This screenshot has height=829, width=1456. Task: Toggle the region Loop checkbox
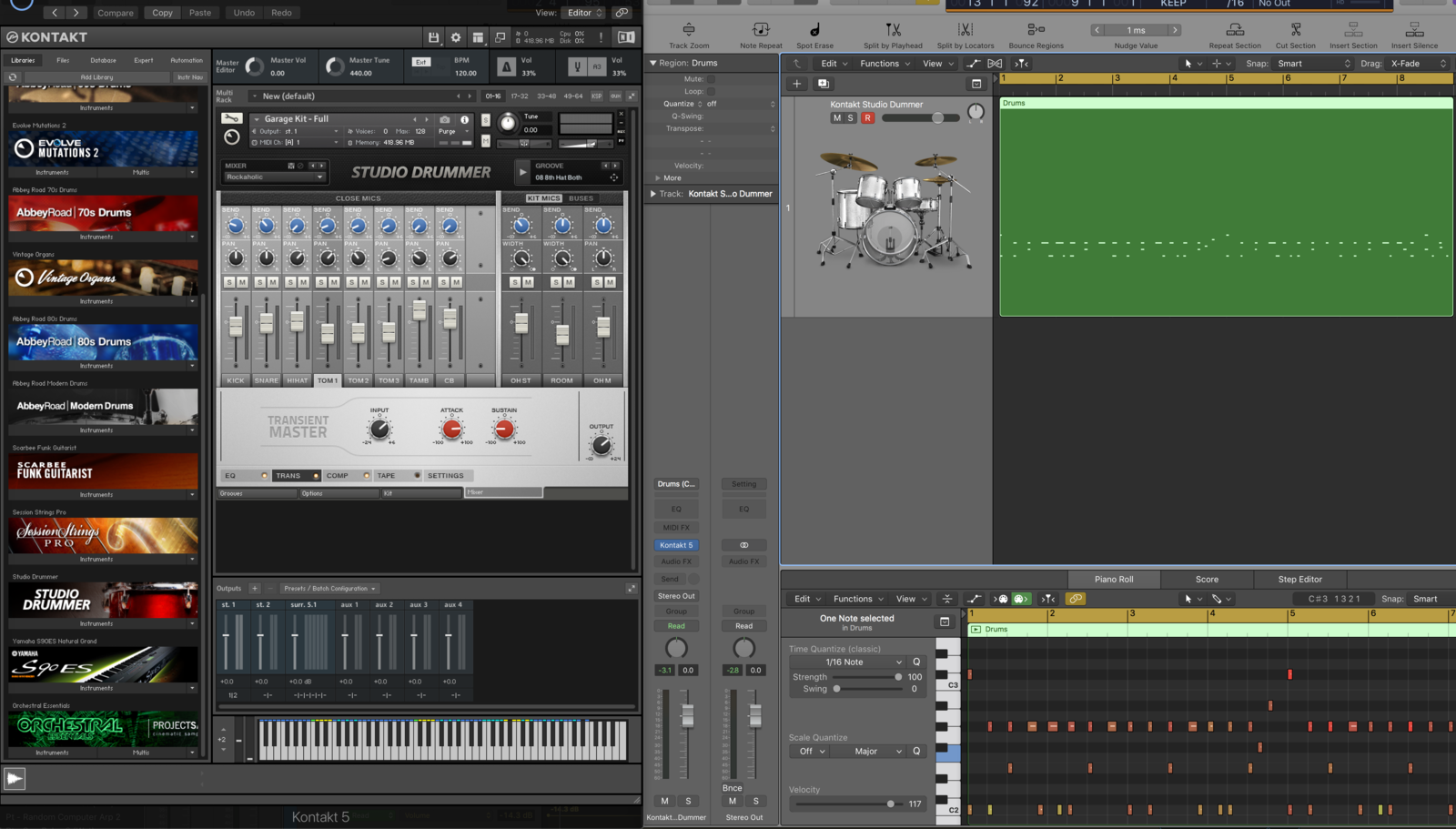[x=711, y=92]
